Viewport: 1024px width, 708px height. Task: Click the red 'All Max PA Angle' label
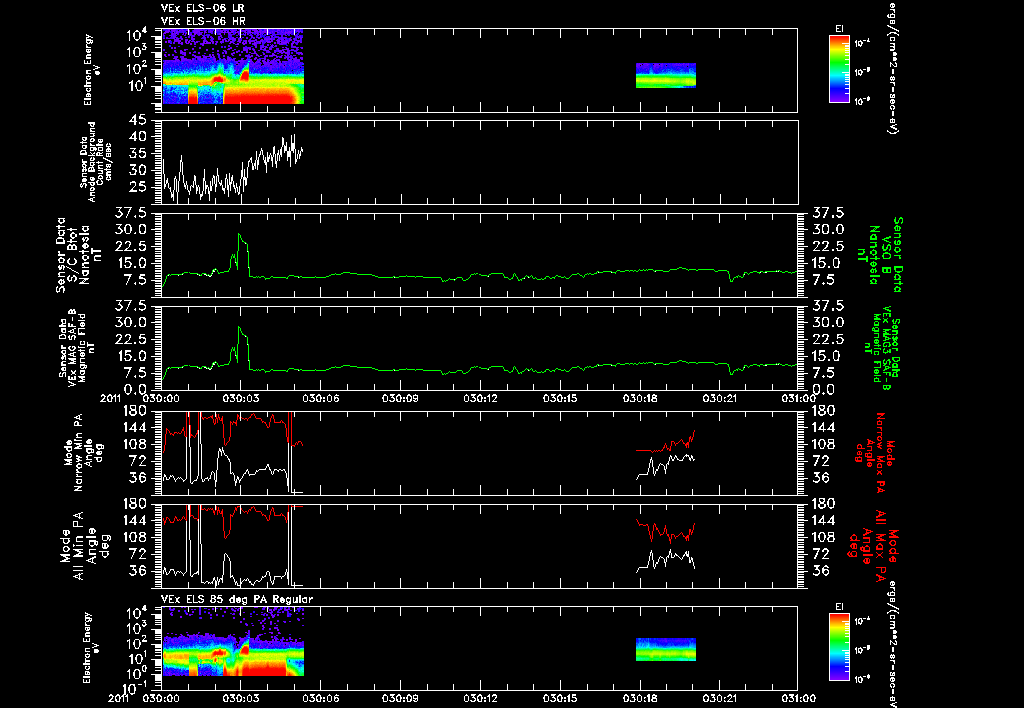[x=872, y=545]
